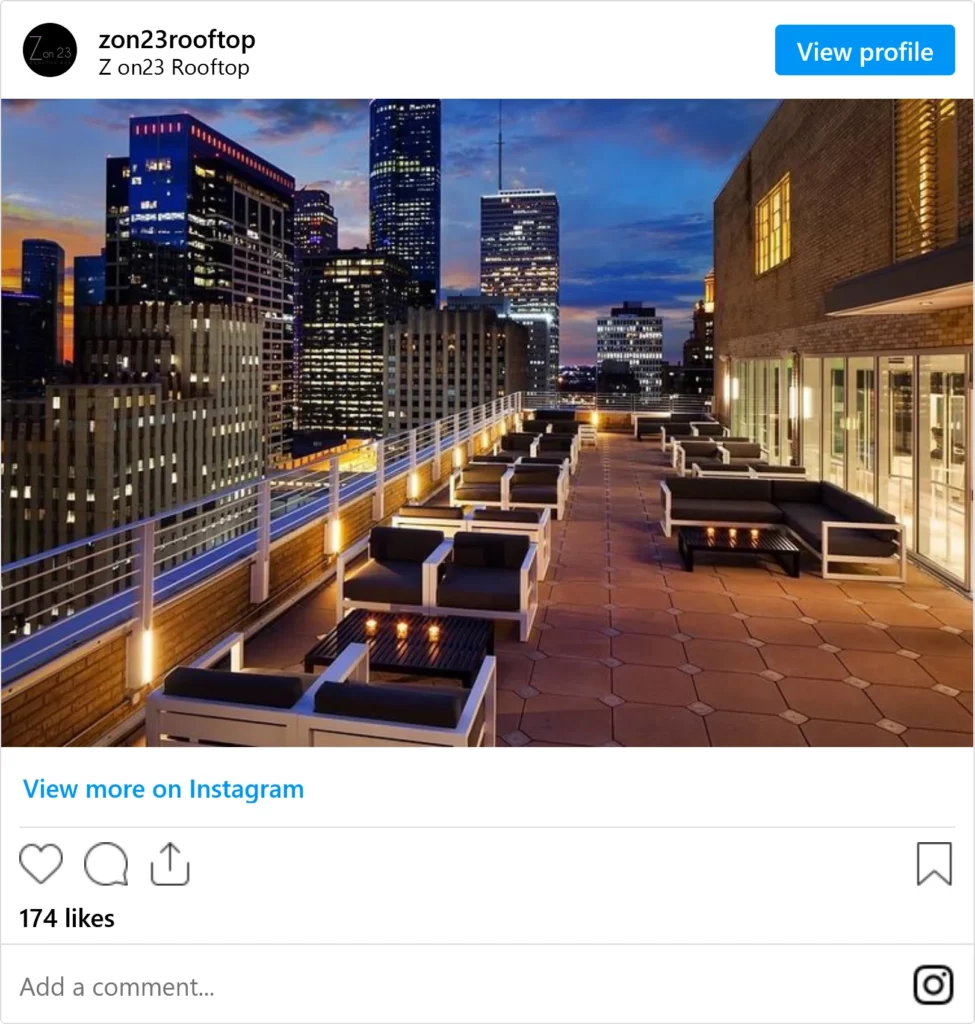This screenshot has height=1024, width=975.
Task: Open comments via the speech bubble icon
Action: pyautogui.click(x=106, y=863)
